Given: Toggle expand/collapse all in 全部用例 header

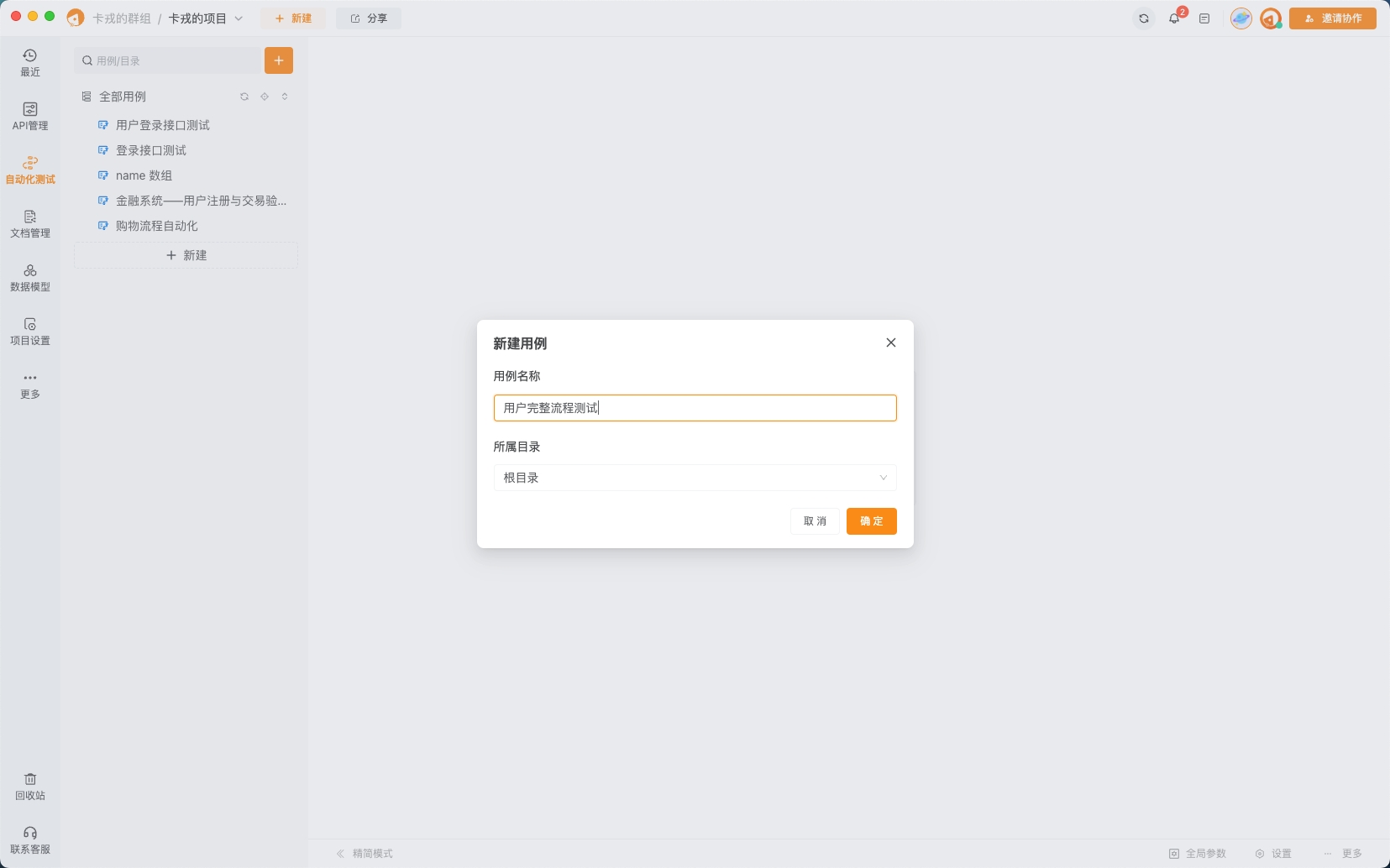Looking at the screenshot, I should click(x=285, y=97).
